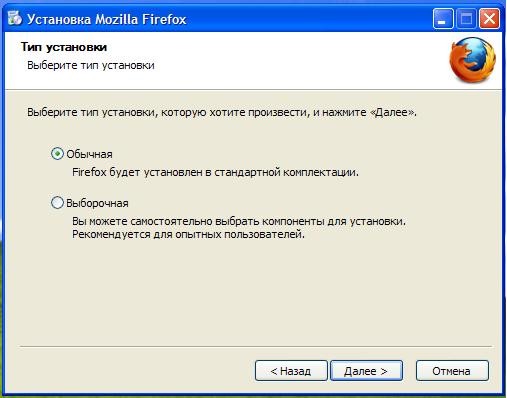
Task: Minimize the Firefox setup window
Action: point(443,19)
